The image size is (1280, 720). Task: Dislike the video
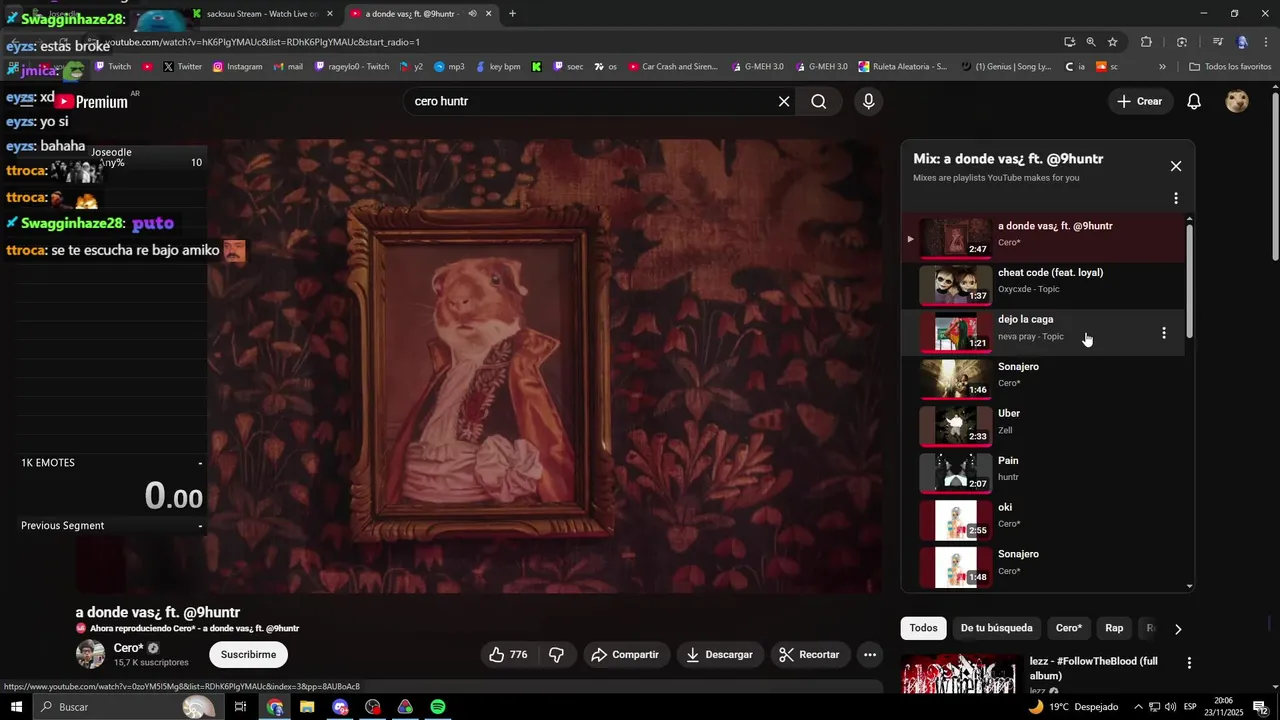coord(556,655)
